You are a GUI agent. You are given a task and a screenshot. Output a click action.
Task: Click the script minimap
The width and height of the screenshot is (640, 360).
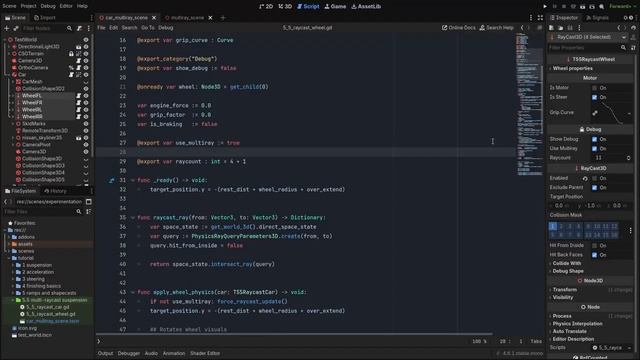[x=529, y=104]
